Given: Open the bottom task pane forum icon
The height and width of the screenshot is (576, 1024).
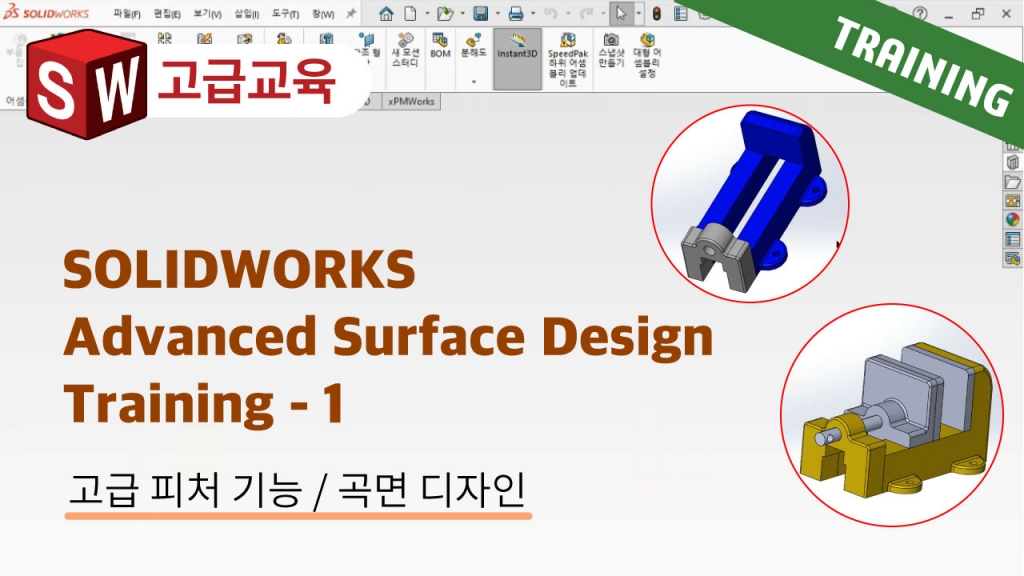Looking at the screenshot, I should click(1013, 259).
